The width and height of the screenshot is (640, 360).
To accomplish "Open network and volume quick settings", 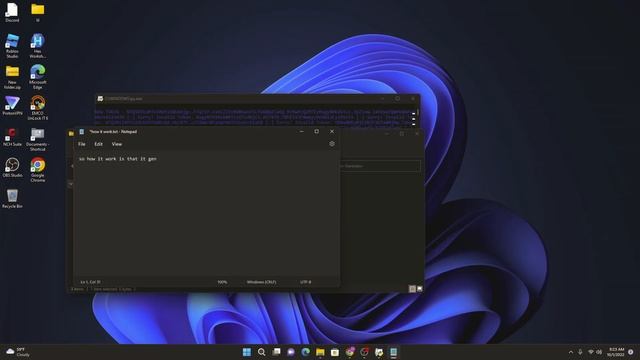I will [595, 352].
